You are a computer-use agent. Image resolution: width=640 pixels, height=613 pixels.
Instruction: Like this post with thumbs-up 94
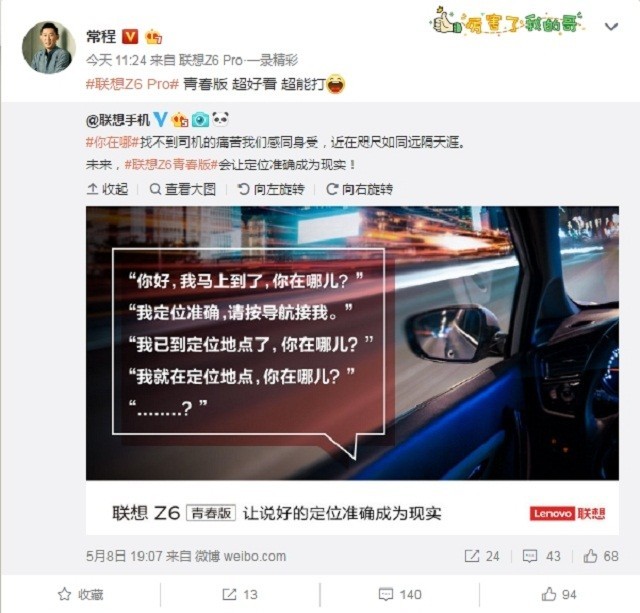pos(559,594)
